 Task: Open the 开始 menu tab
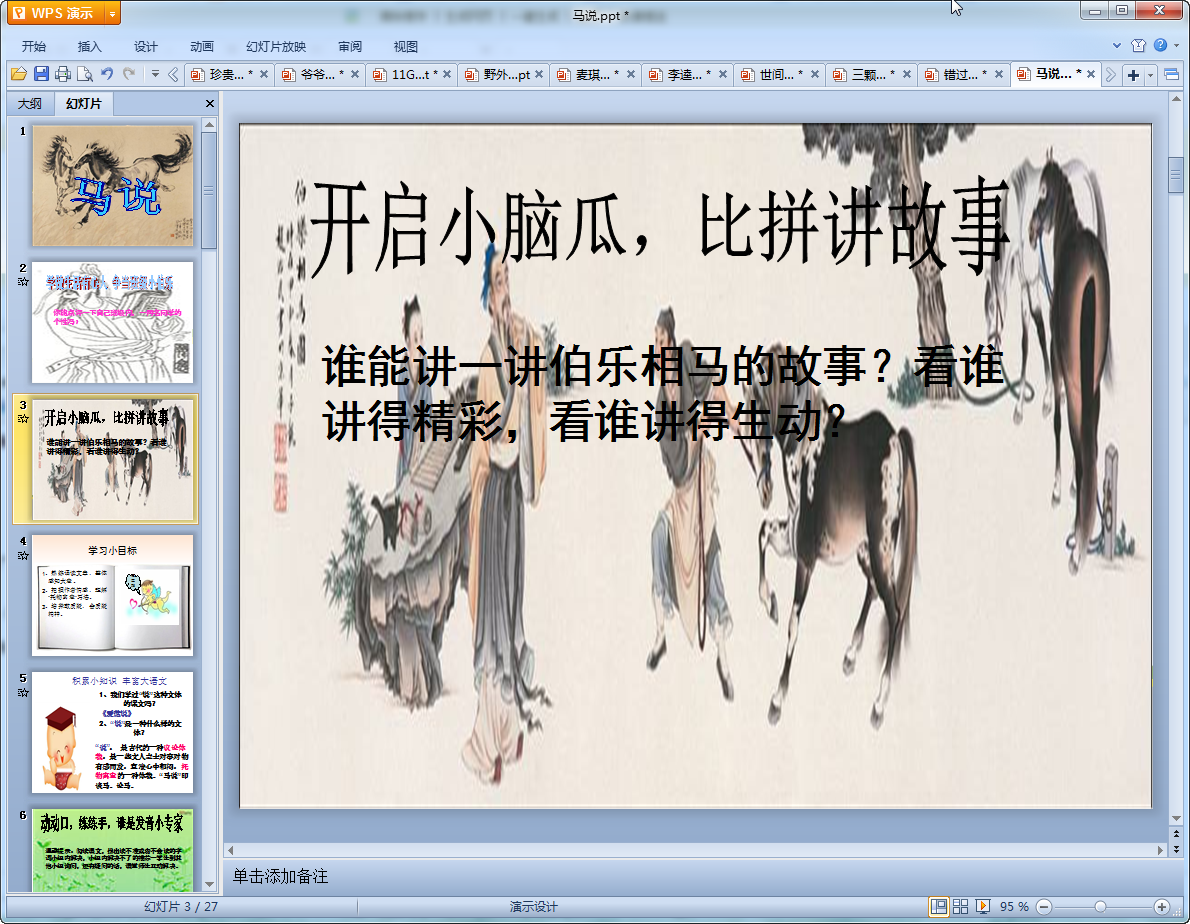pos(34,46)
